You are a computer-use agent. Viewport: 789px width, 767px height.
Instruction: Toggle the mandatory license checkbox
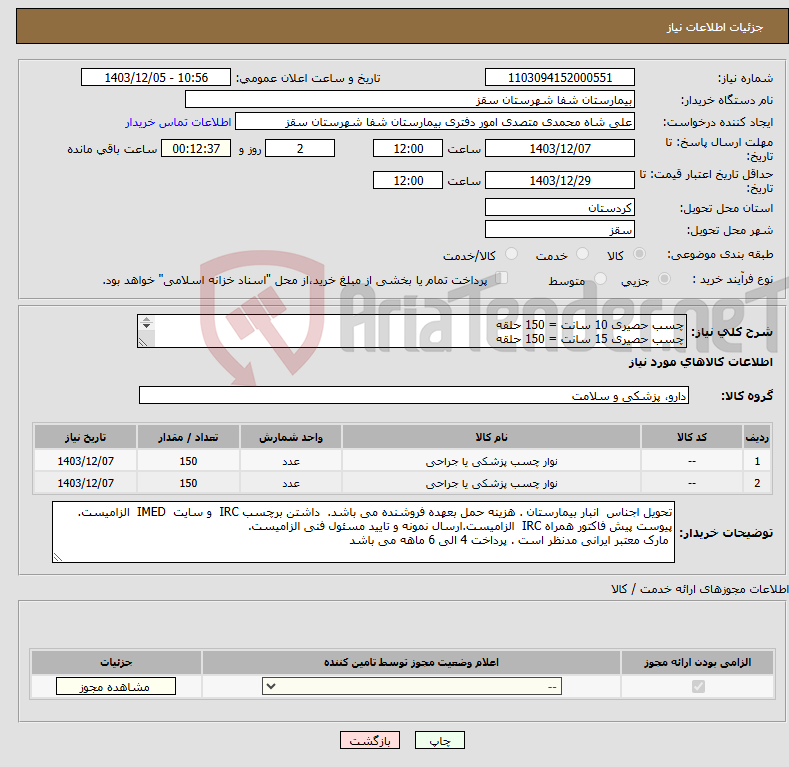click(698, 686)
